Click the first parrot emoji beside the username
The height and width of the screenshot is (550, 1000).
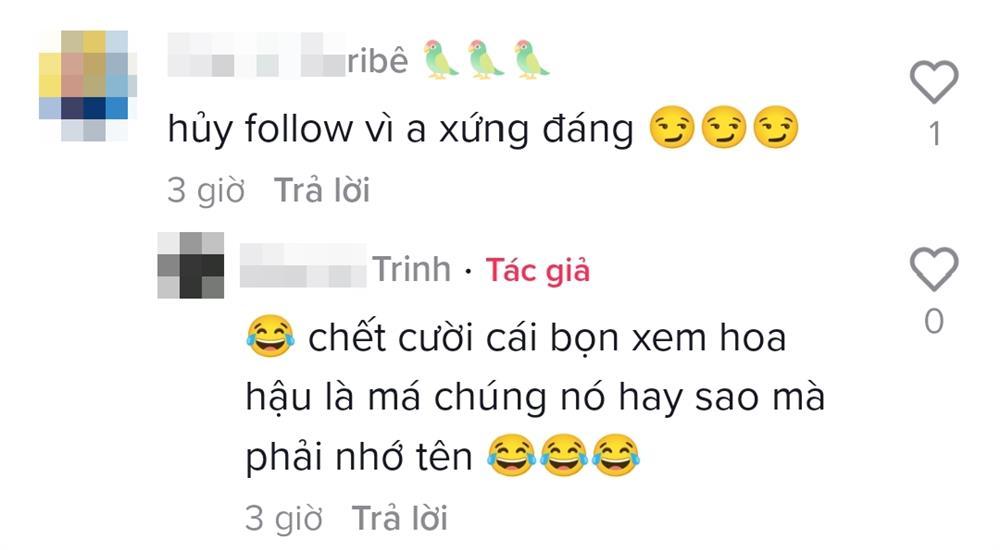pos(441,60)
